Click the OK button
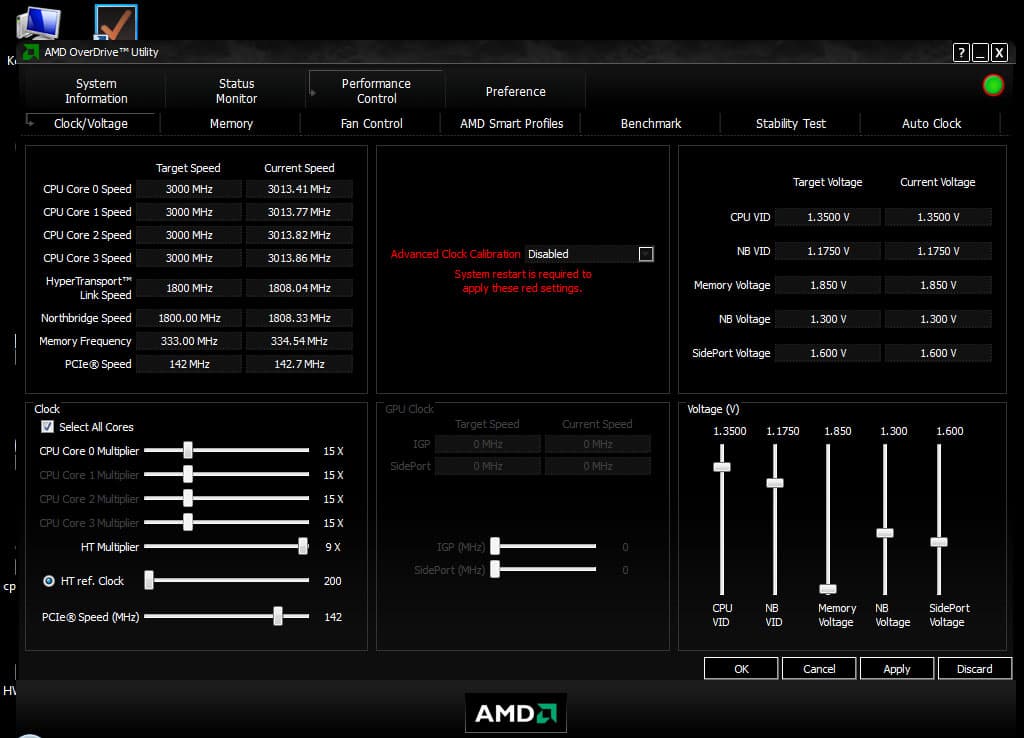1024x738 pixels. click(x=741, y=669)
